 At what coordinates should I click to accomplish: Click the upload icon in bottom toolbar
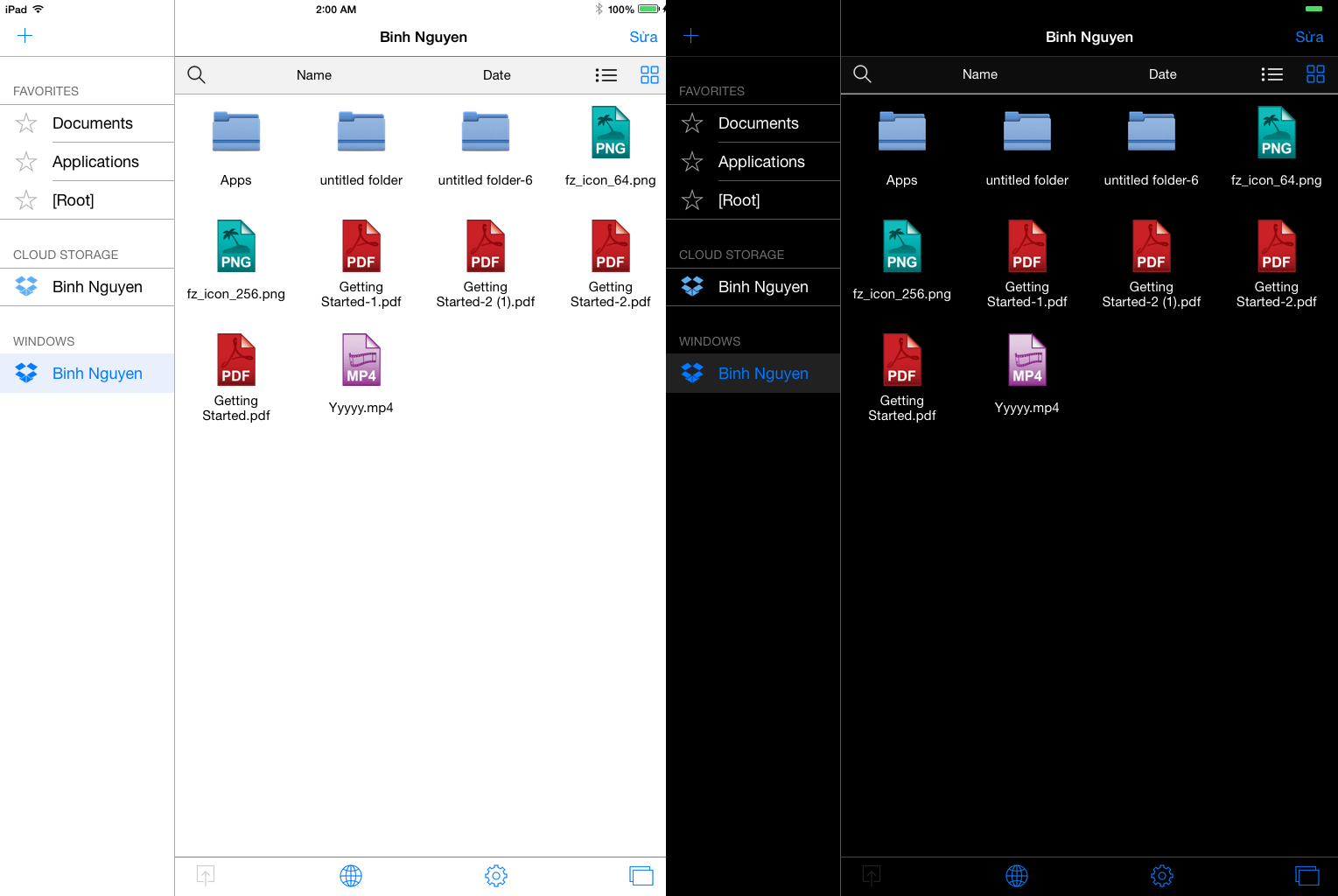tap(205, 875)
